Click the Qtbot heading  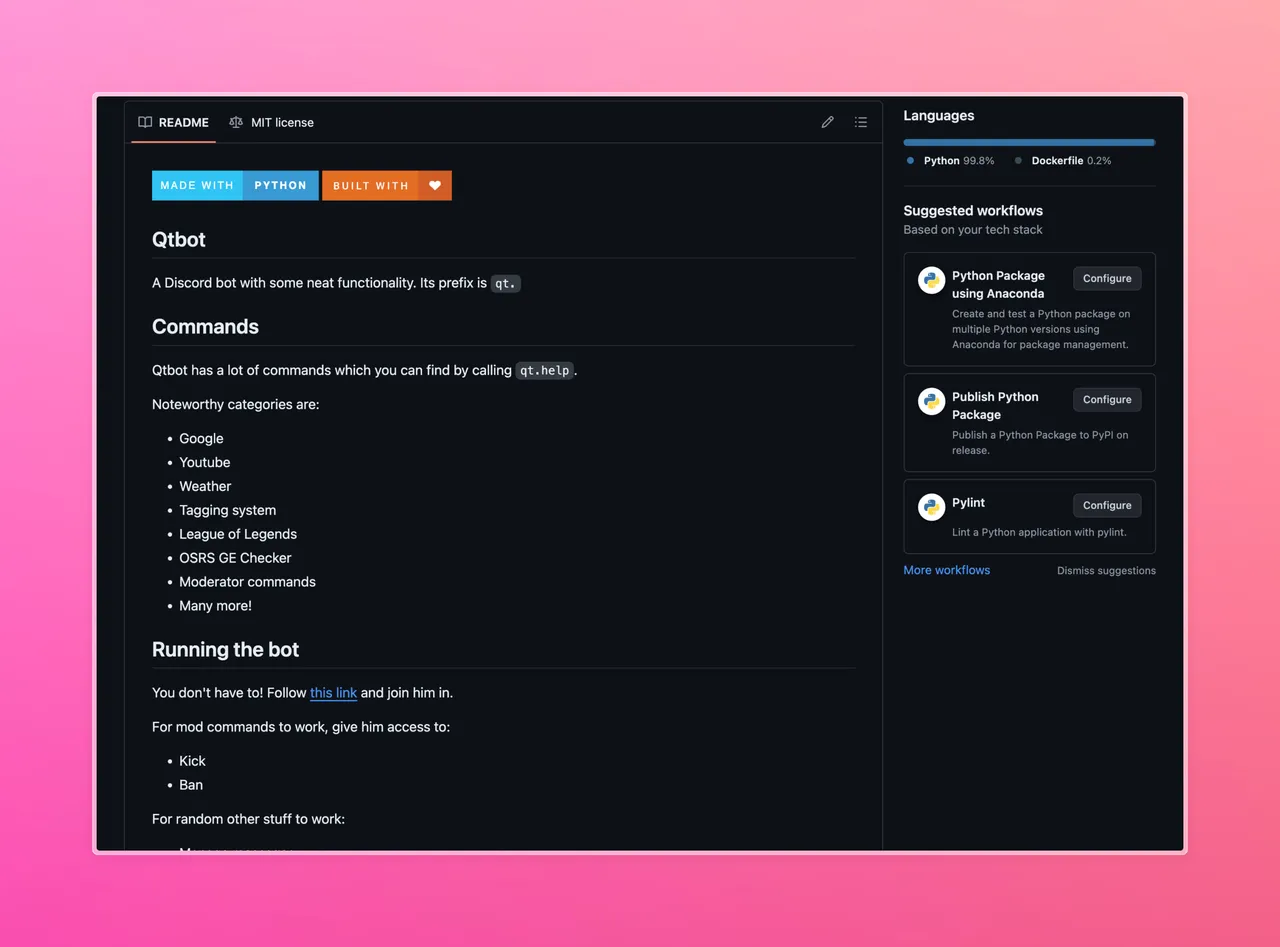click(179, 239)
